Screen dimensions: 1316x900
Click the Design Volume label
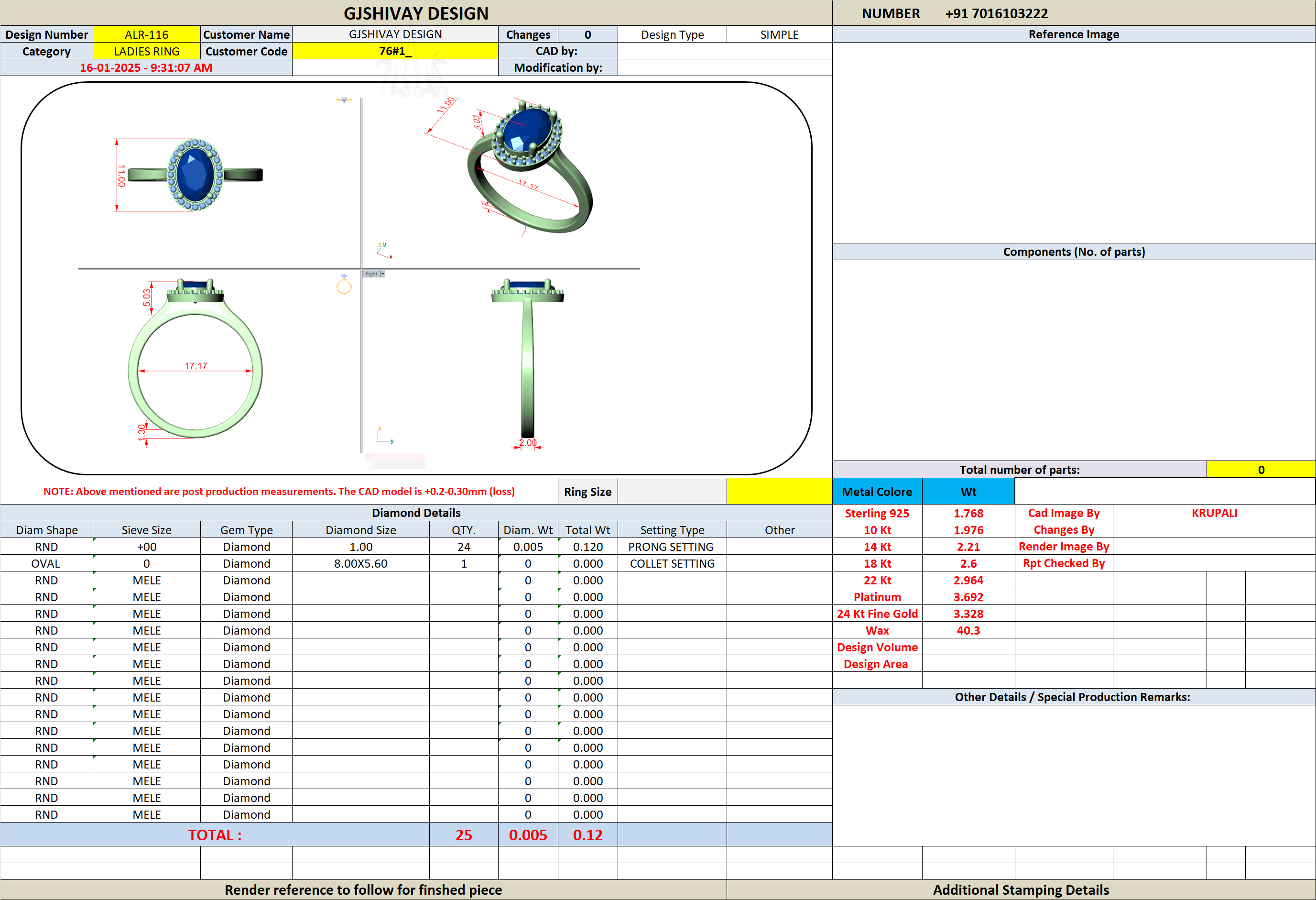tap(877, 647)
